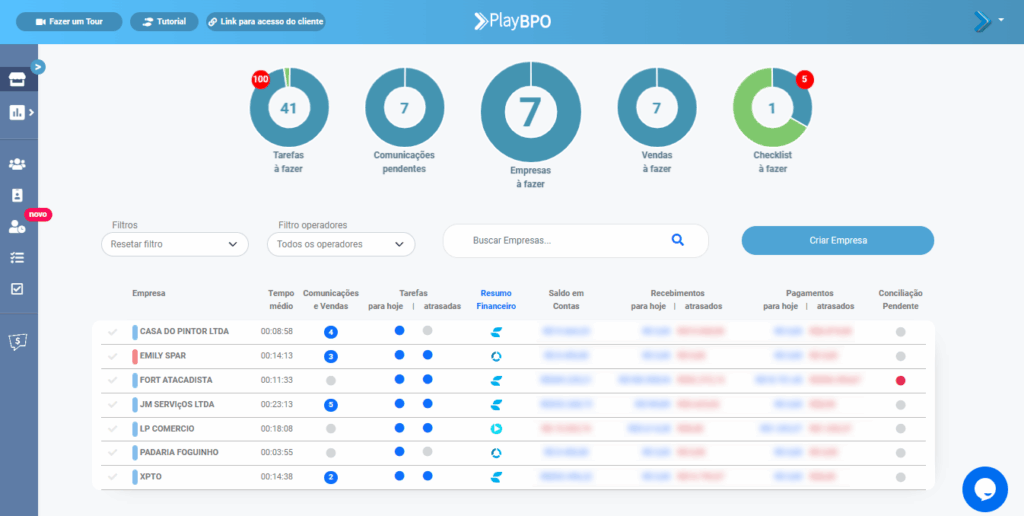Open the company PADARIA FOGUINHO
Screen dimensions: 1024x516
179,453
